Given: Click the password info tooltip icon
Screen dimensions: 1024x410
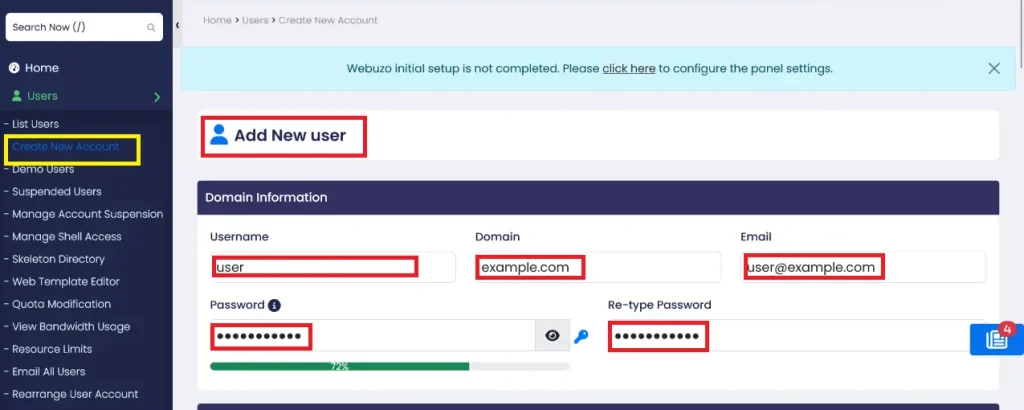Looking at the screenshot, I should point(274,305).
